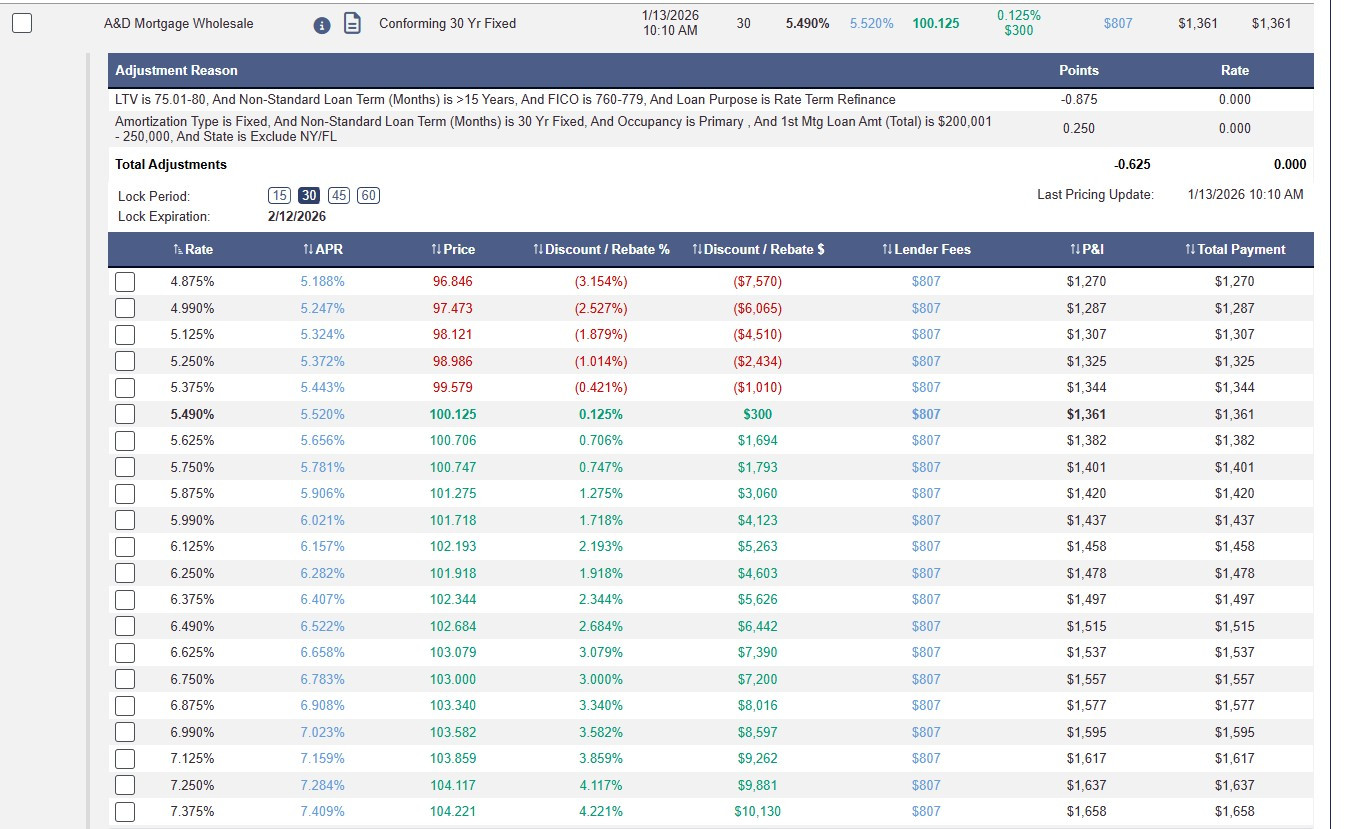1360x829 pixels.
Task: Select the -0.625 total adjustments points
Action: [1132, 165]
